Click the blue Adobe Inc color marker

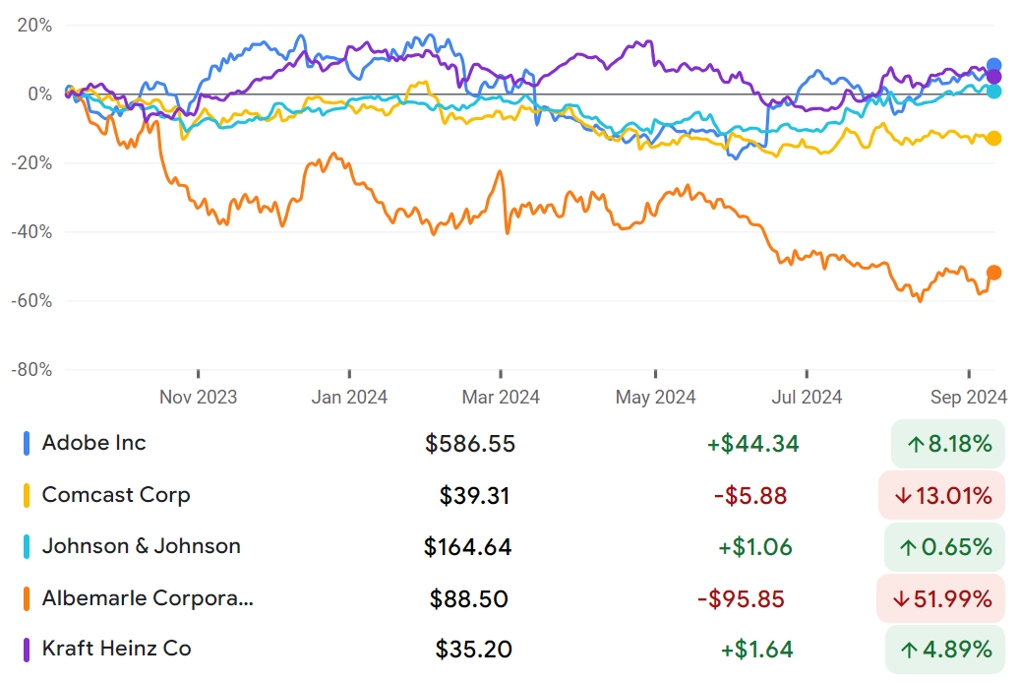tap(26, 443)
